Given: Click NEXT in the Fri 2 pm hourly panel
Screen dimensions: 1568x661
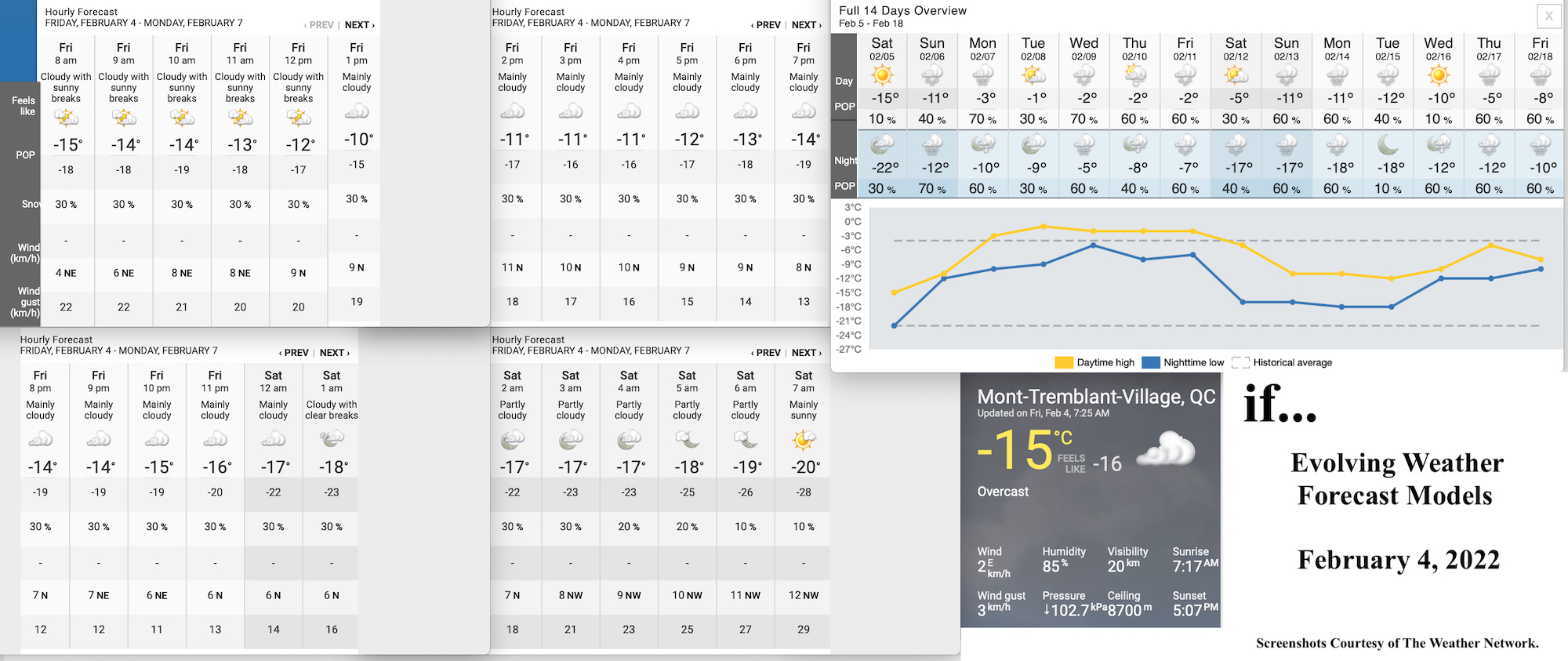Looking at the screenshot, I should [x=806, y=25].
